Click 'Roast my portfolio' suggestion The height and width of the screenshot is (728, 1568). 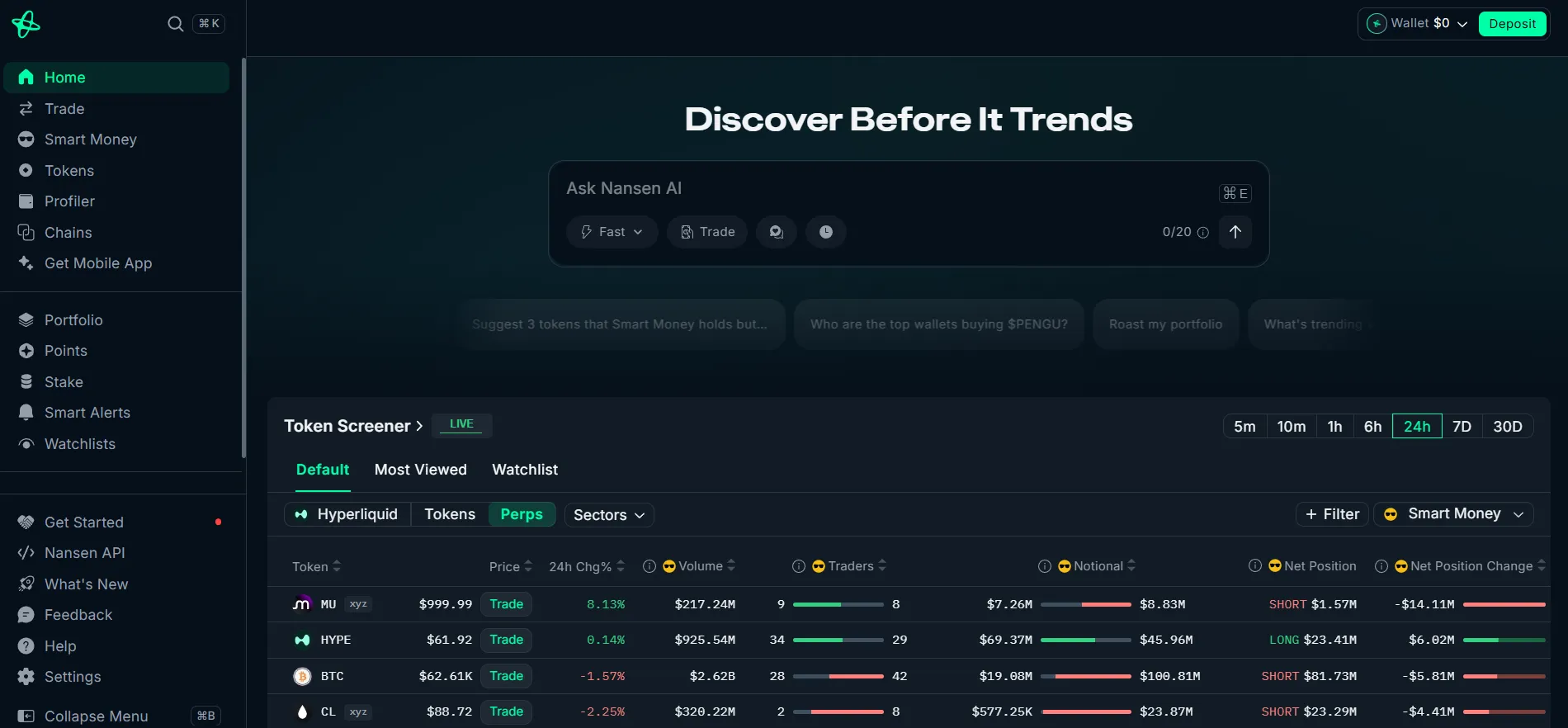coord(1165,324)
